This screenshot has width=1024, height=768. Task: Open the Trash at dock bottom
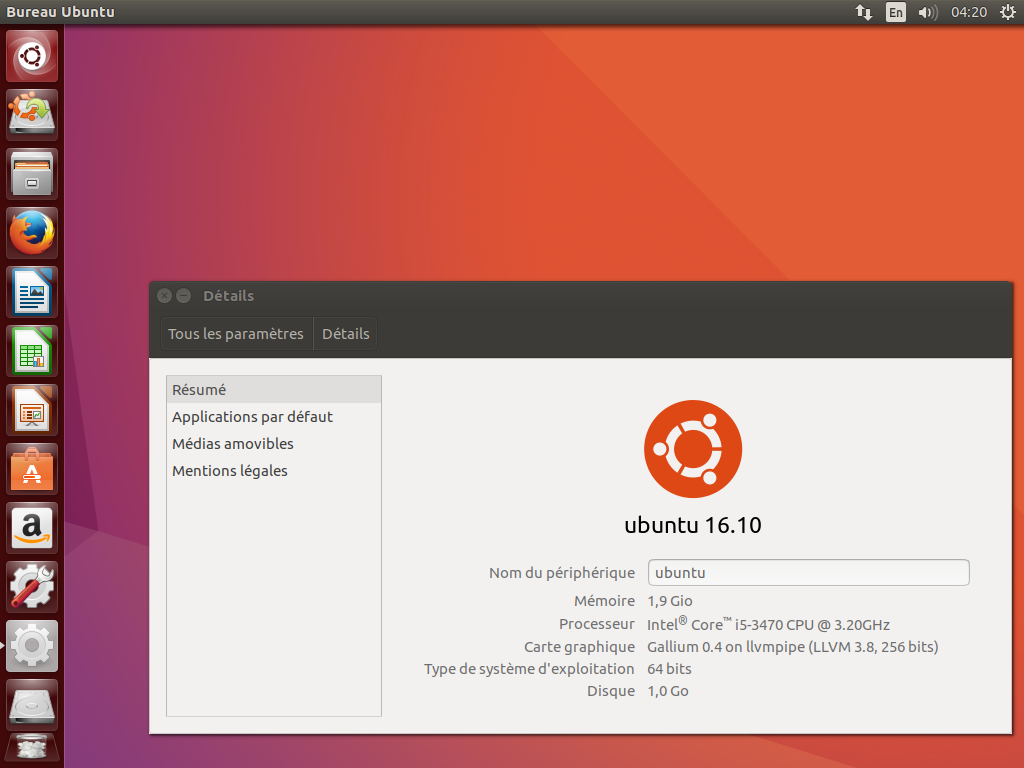point(32,748)
